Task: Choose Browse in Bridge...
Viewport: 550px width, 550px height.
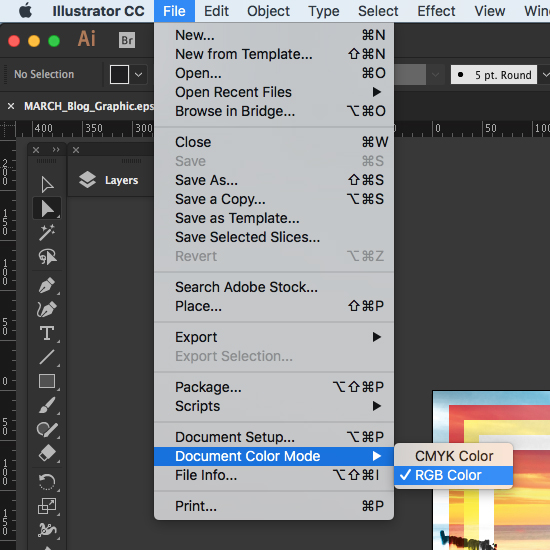Action: 274,111
